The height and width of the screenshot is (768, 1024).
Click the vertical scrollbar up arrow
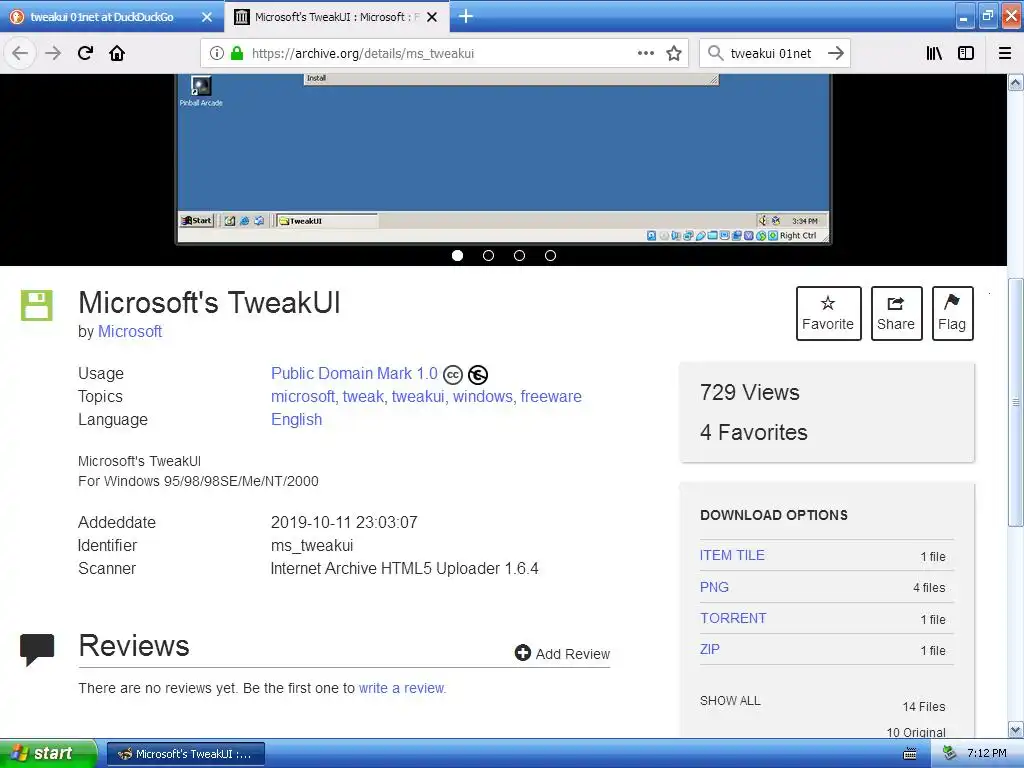click(x=1016, y=82)
